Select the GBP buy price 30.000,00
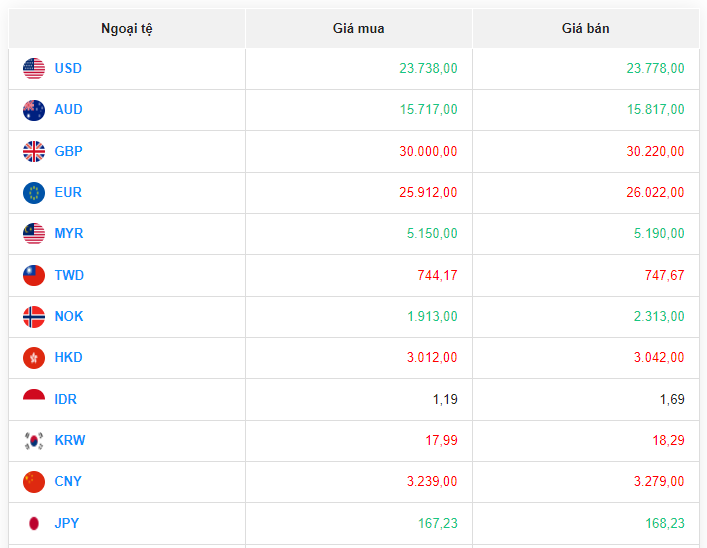This screenshot has height=548, width=707. (x=428, y=152)
